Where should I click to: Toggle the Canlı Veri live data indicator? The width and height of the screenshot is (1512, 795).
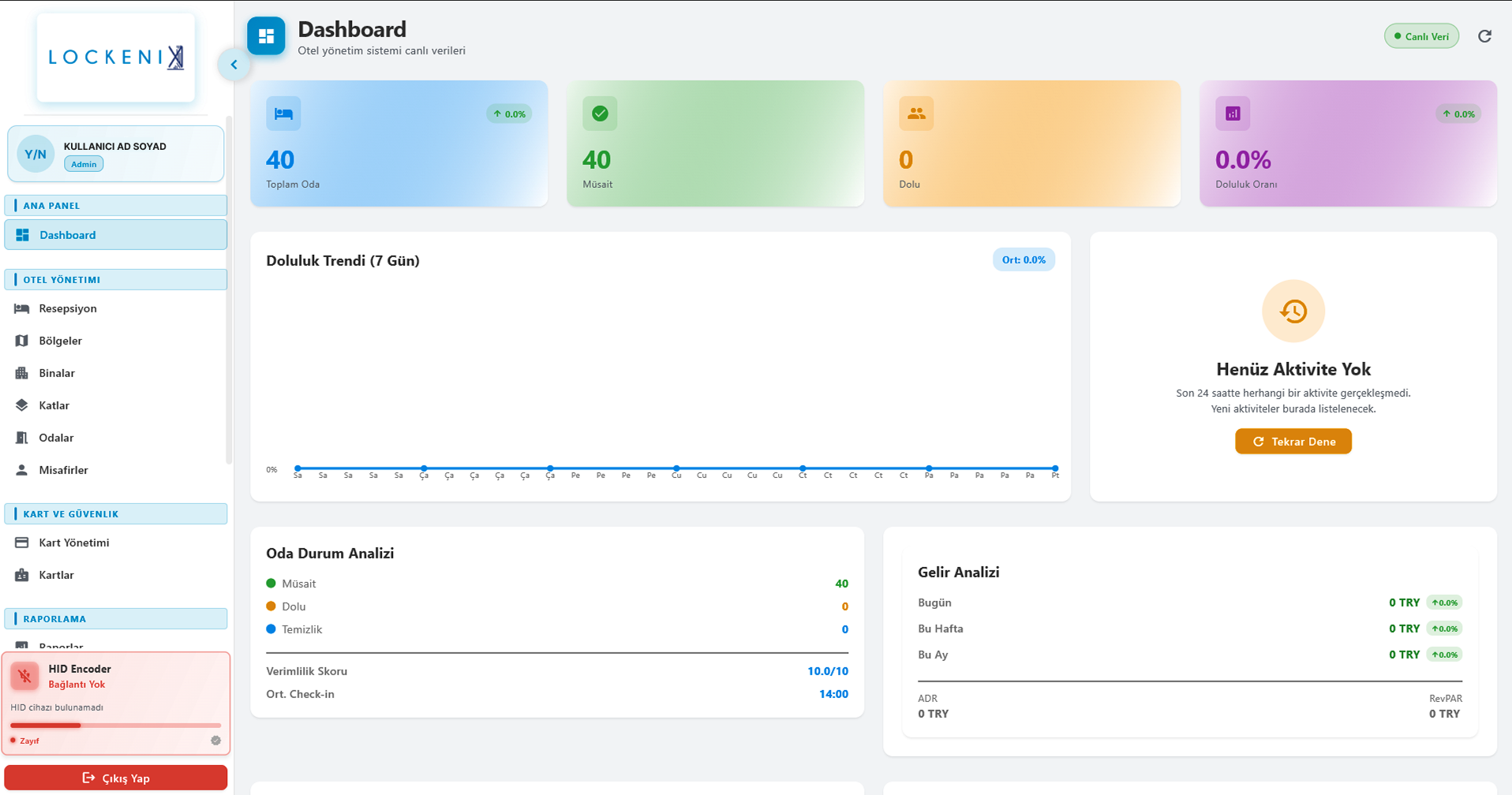click(x=1421, y=35)
